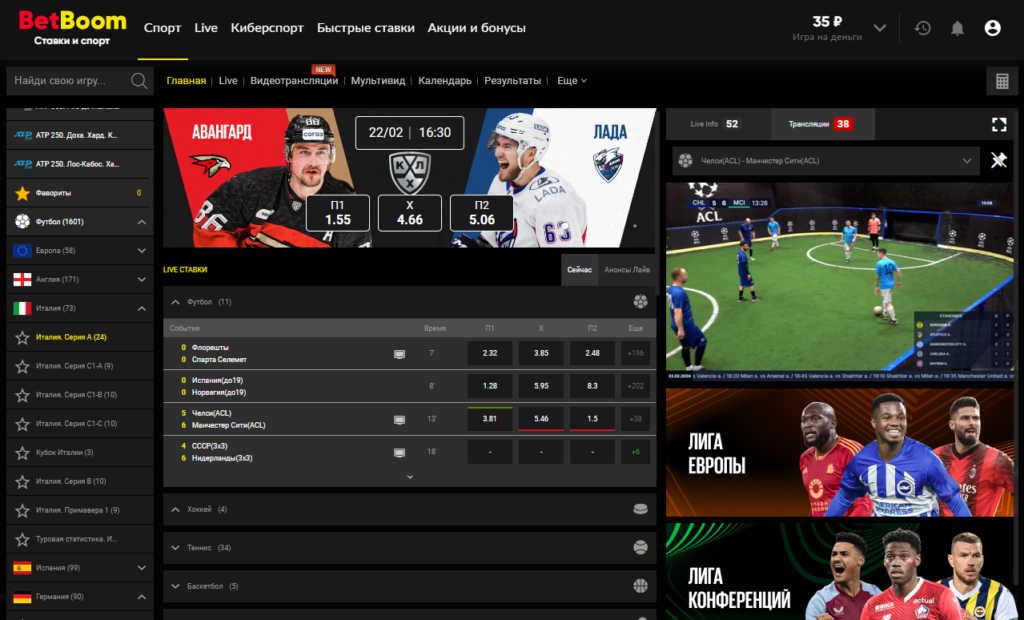Open user account profile icon
This screenshot has width=1024, height=620.
coord(992,28)
